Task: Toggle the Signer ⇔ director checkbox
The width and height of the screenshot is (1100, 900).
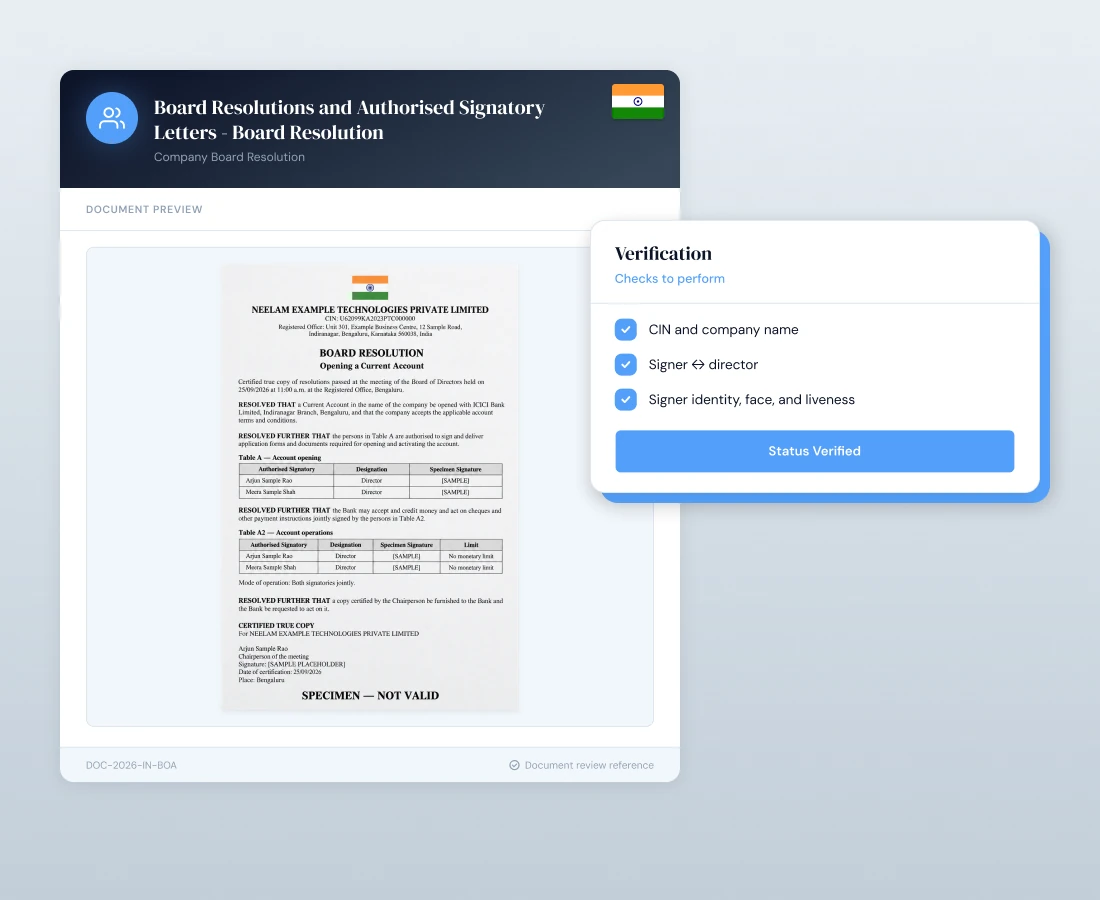Action: point(626,365)
